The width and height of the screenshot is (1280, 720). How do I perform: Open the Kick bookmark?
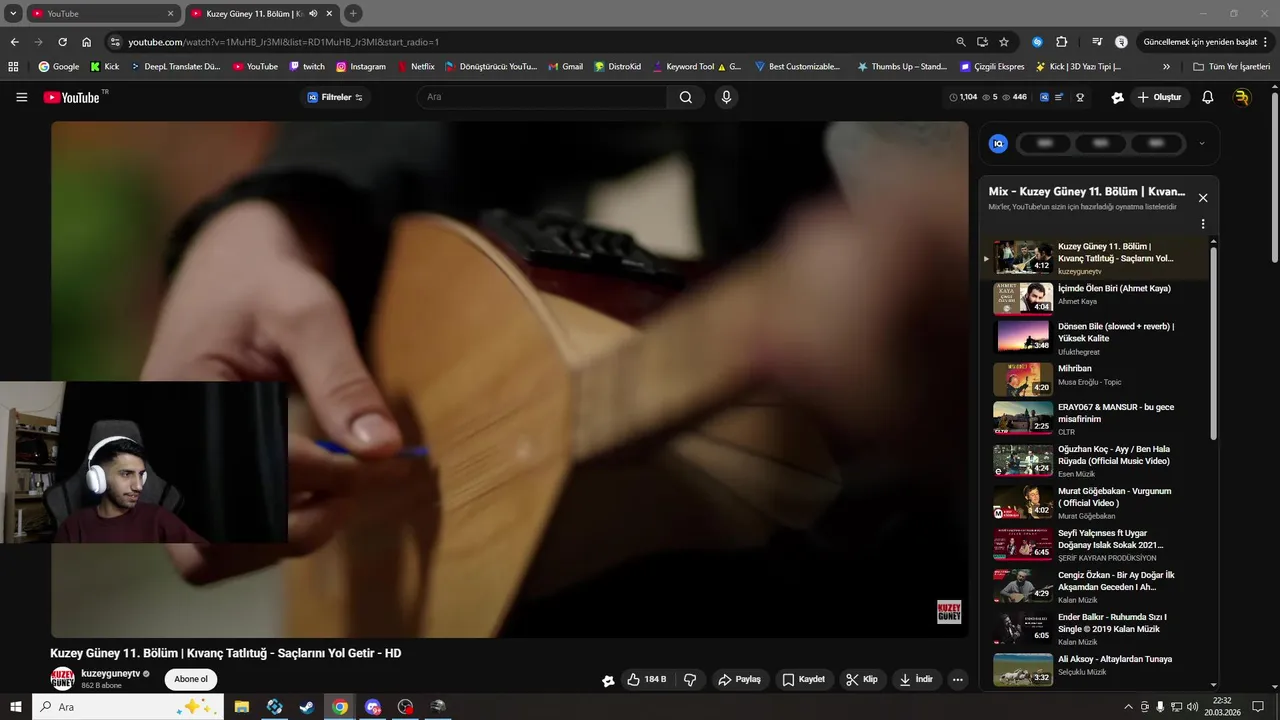click(x=105, y=67)
